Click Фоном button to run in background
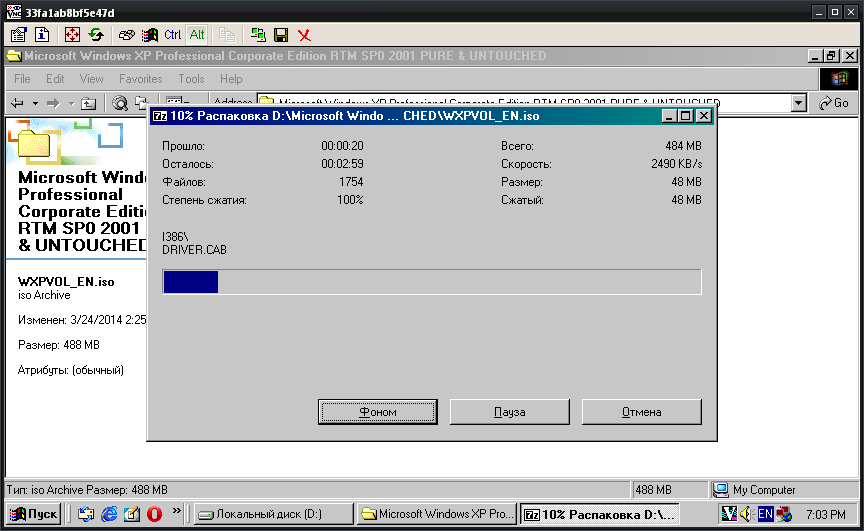This screenshot has width=864, height=531. [x=377, y=412]
